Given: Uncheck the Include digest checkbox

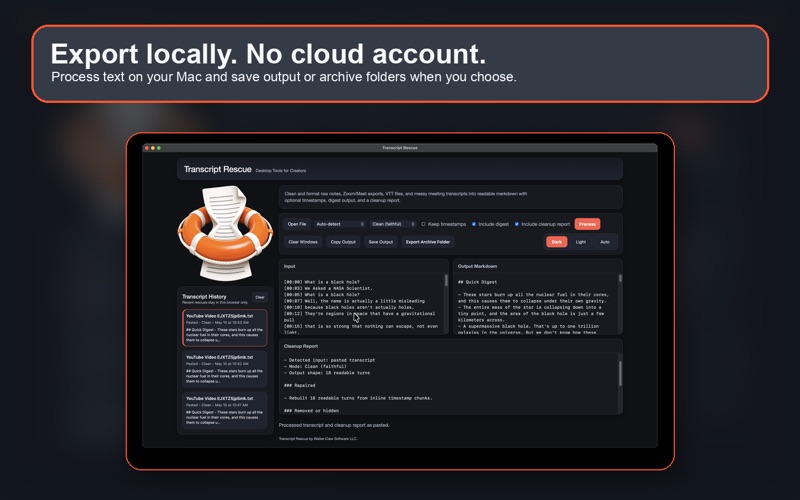Looking at the screenshot, I should tap(474, 224).
